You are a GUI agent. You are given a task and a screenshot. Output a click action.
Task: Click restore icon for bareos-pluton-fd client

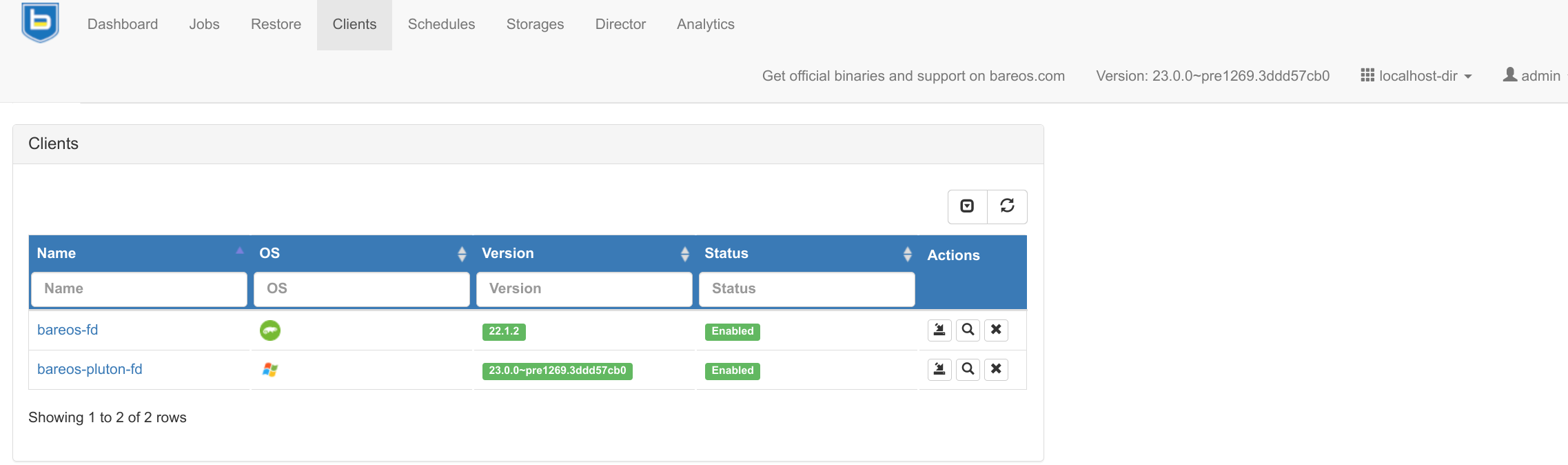(x=939, y=369)
